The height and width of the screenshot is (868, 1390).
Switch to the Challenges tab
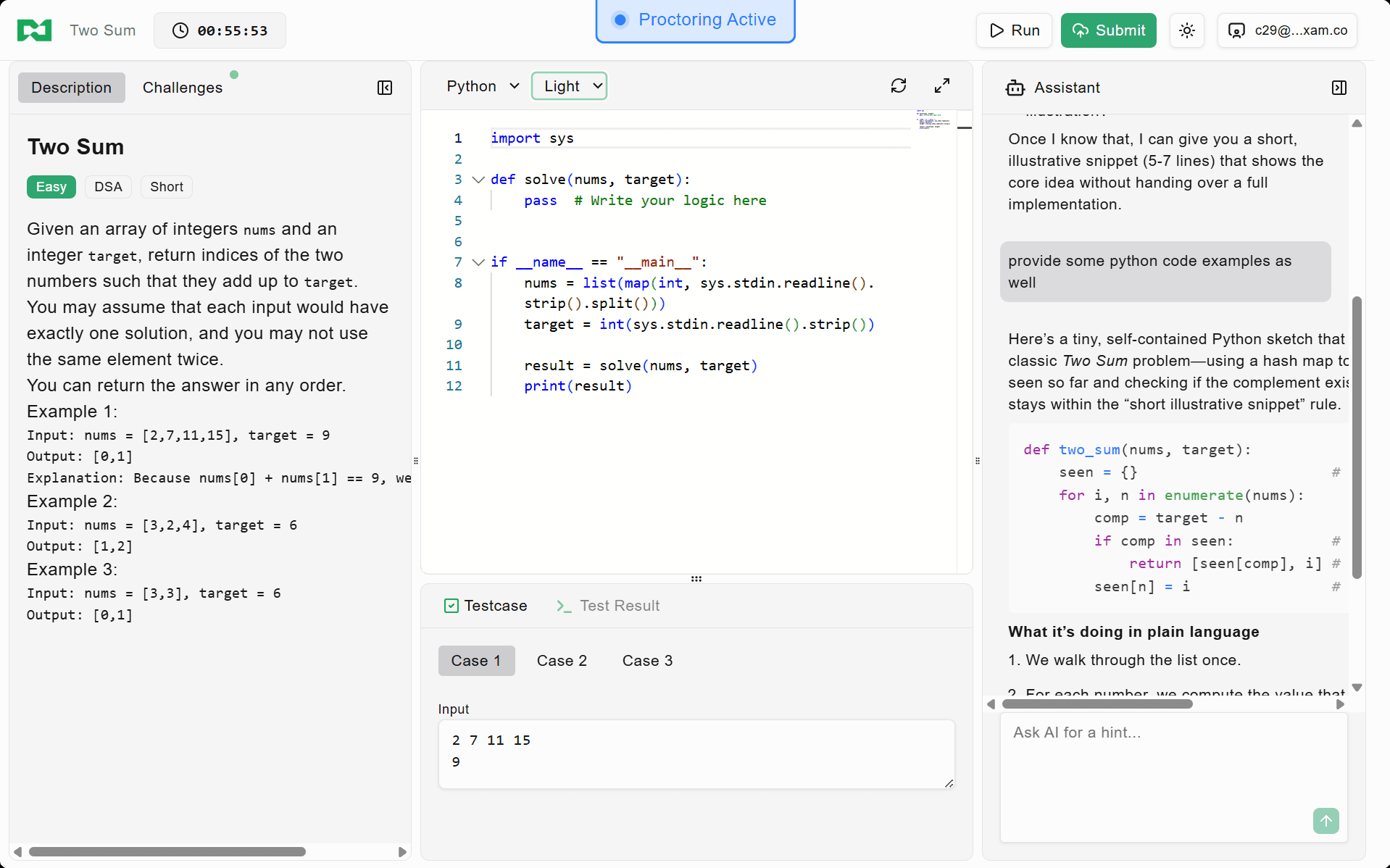tap(183, 88)
